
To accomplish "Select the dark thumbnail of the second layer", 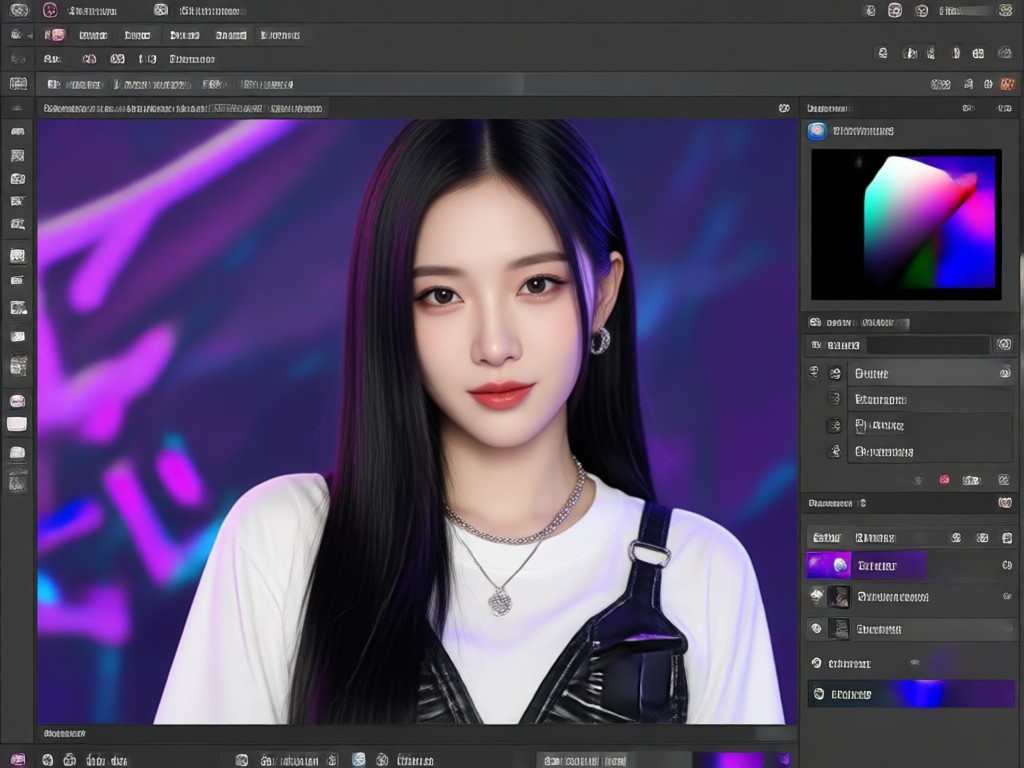I will (x=838, y=596).
